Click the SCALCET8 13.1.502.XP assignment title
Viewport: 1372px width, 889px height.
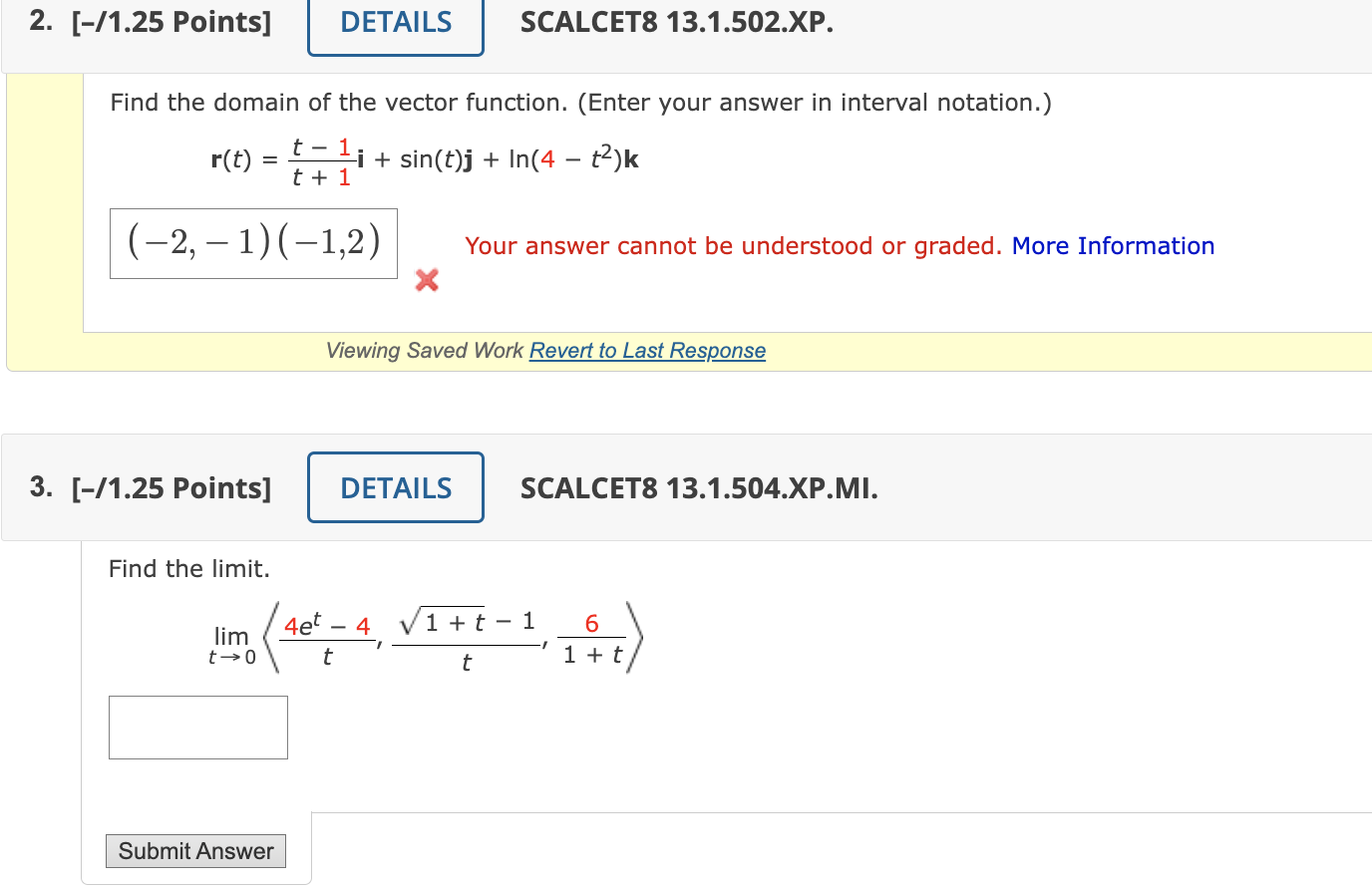[676, 22]
